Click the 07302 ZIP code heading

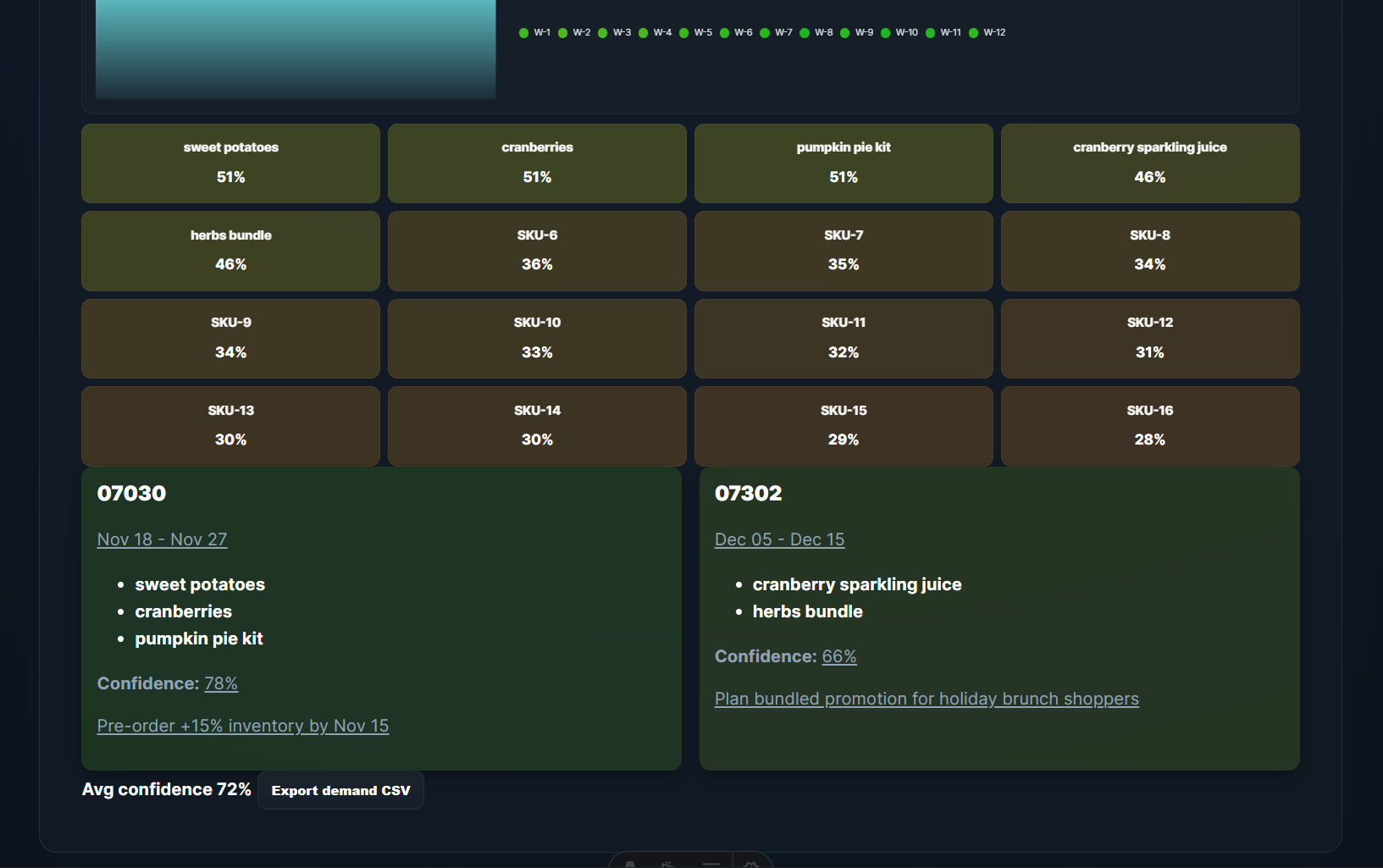(x=749, y=494)
